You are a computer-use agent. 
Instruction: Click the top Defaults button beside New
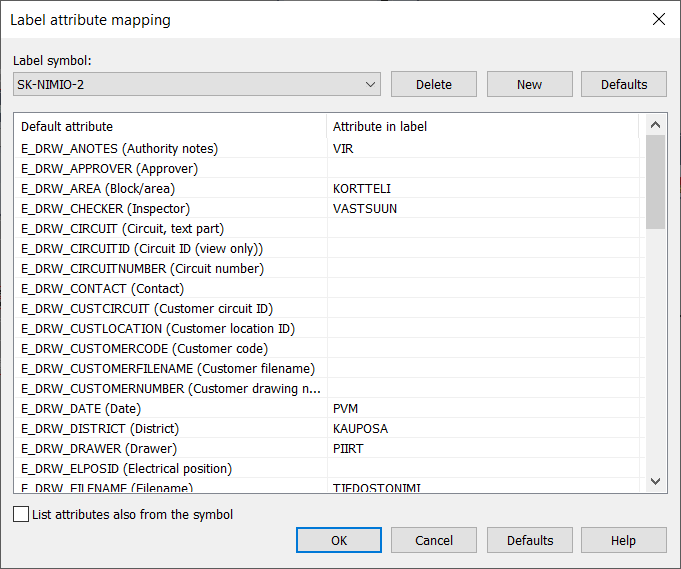(623, 85)
